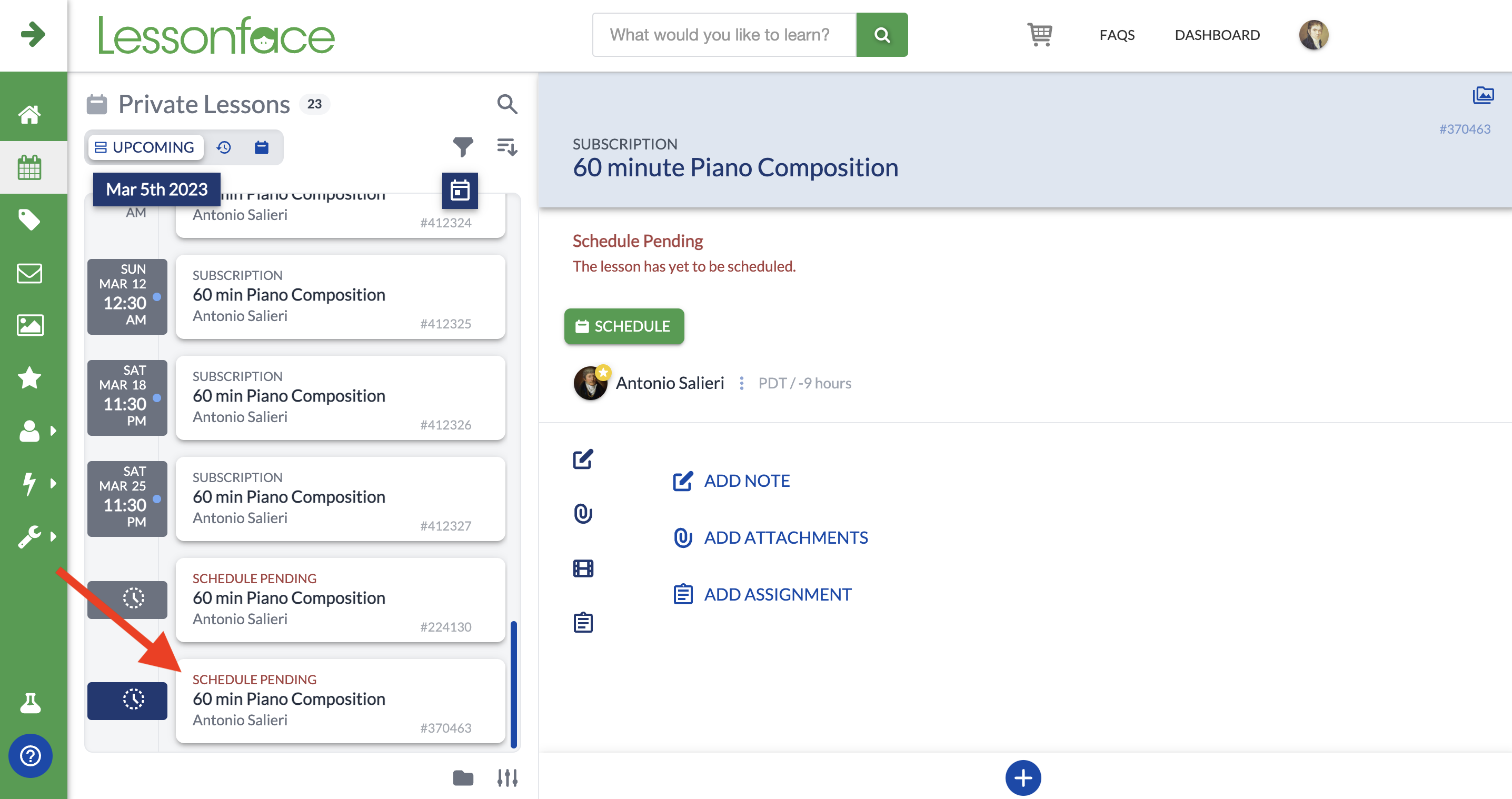Switch to the calendar view tab

(x=261, y=147)
